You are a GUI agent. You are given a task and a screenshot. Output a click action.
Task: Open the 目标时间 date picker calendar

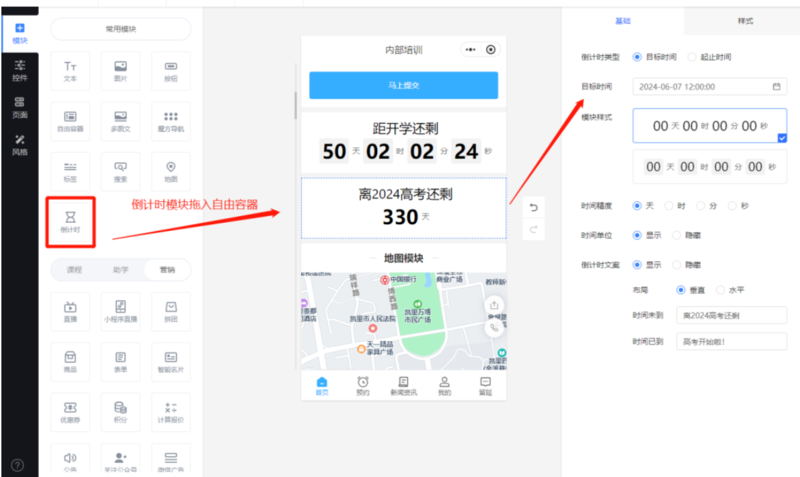776,87
